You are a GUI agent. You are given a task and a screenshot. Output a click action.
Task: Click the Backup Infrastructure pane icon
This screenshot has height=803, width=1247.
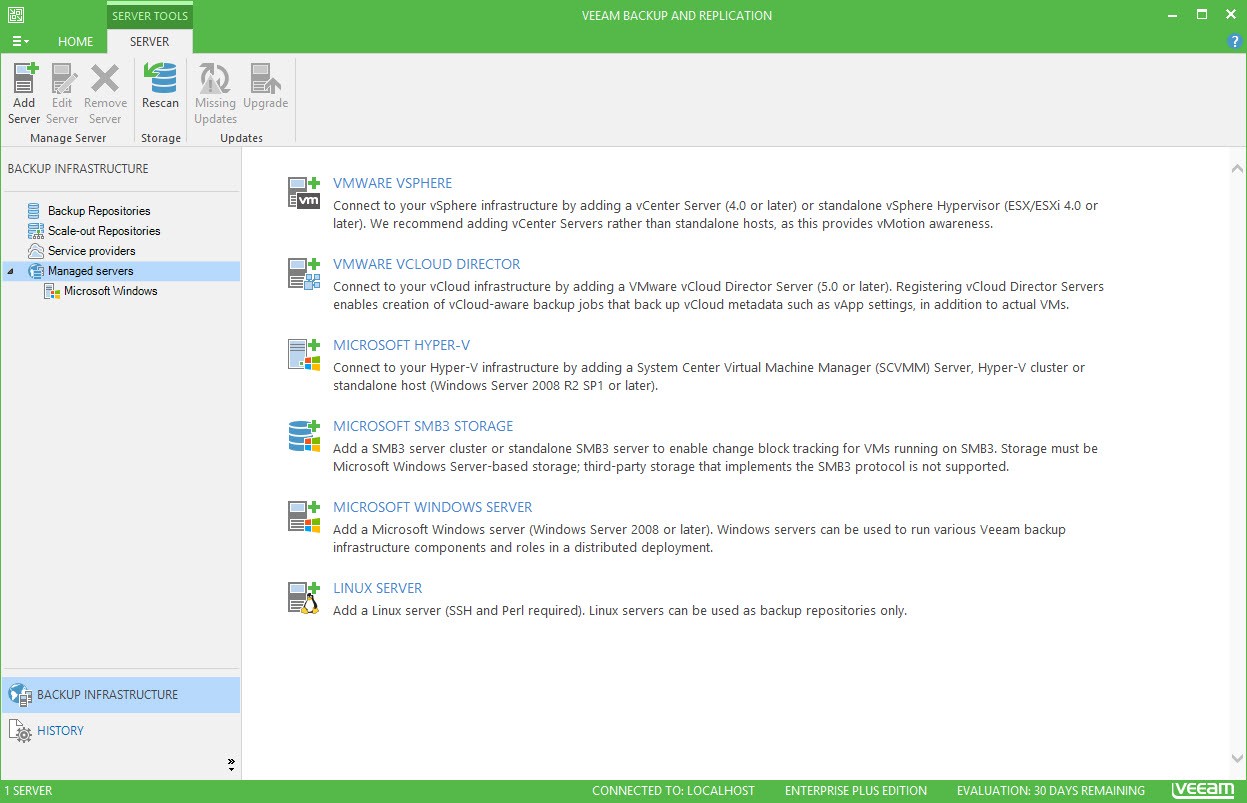20,695
